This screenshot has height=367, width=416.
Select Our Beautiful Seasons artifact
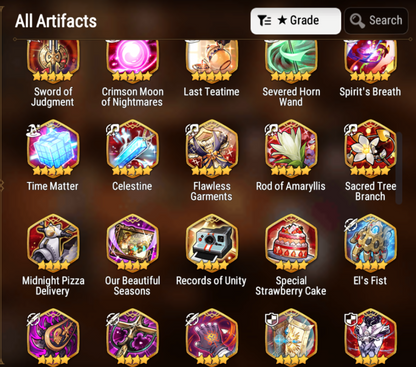tap(132, 243)
